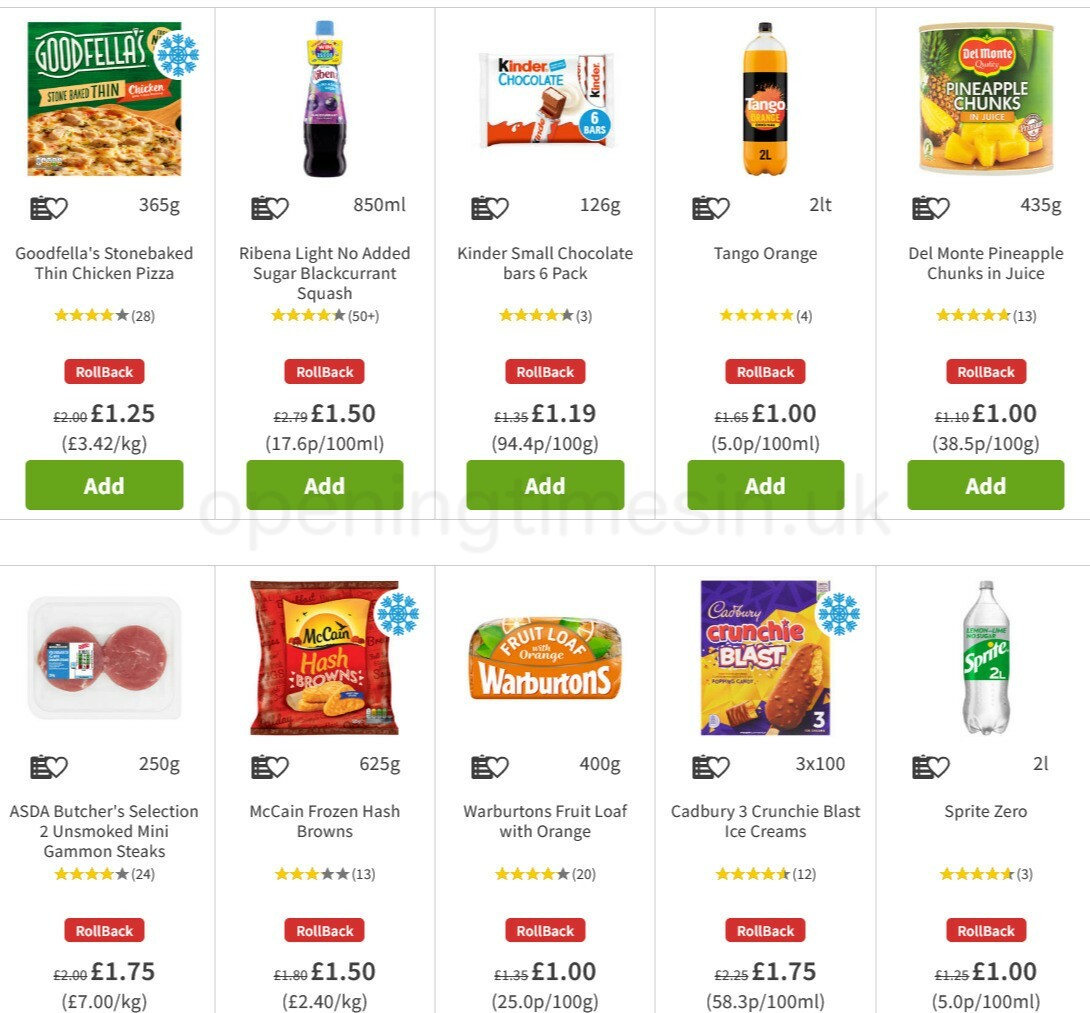Click the shopping list icon for Sprite Zero
Screen dimensions: 1090x1013
923,766
